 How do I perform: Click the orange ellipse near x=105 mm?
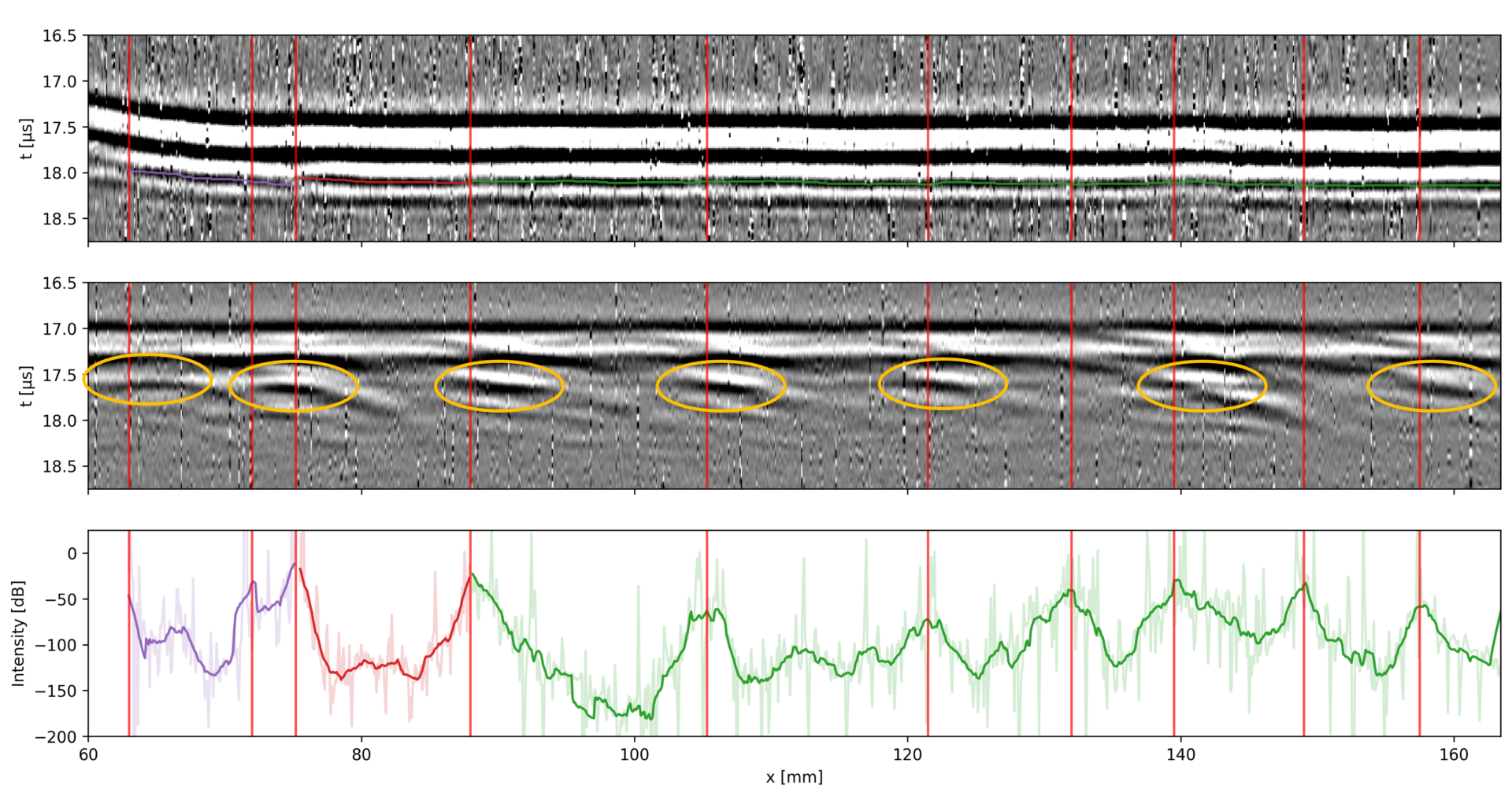click(x=721, y=386)
